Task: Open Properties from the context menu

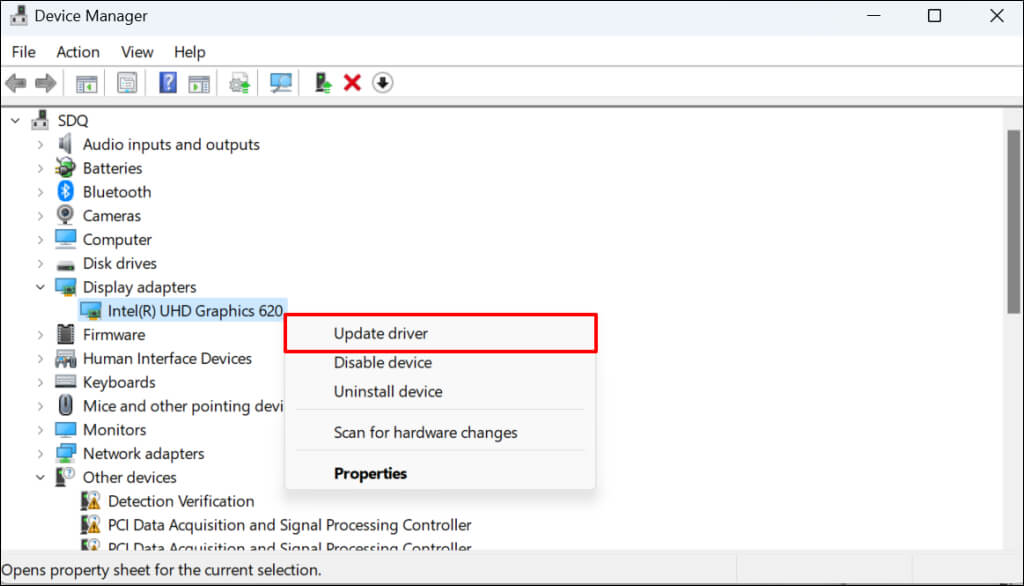Action: tap(441, 474)
